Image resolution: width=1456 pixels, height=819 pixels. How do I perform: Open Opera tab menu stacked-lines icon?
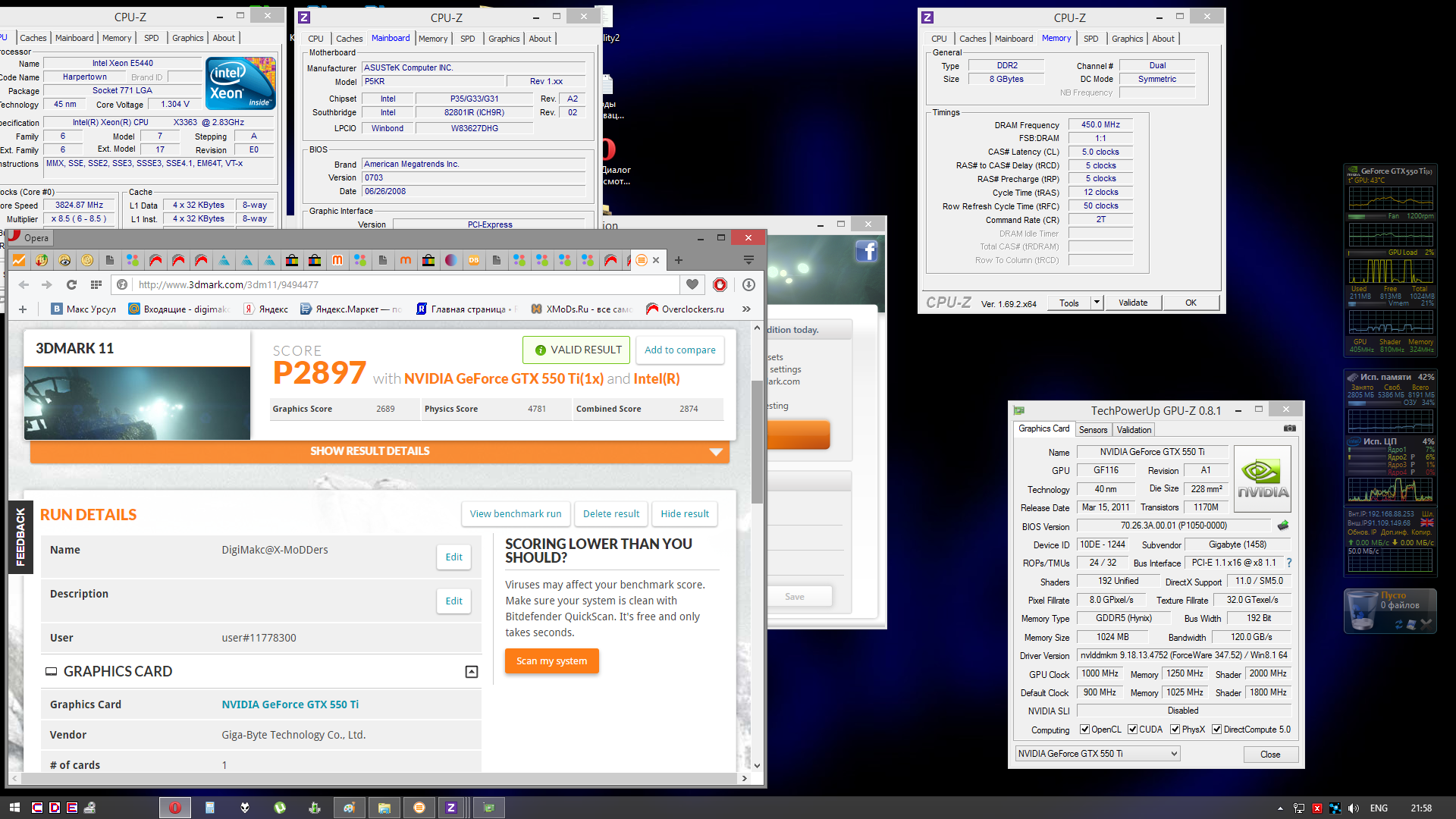tap(748, 260)
